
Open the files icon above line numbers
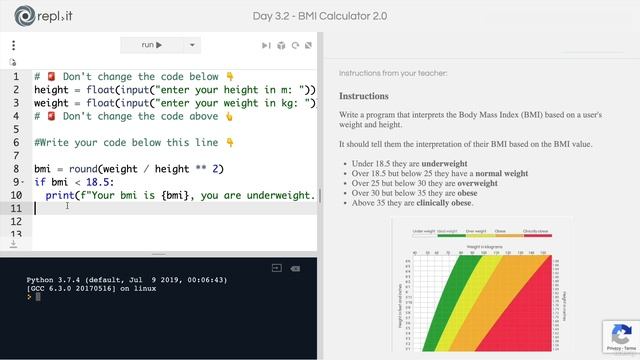(x=13, y=62)
